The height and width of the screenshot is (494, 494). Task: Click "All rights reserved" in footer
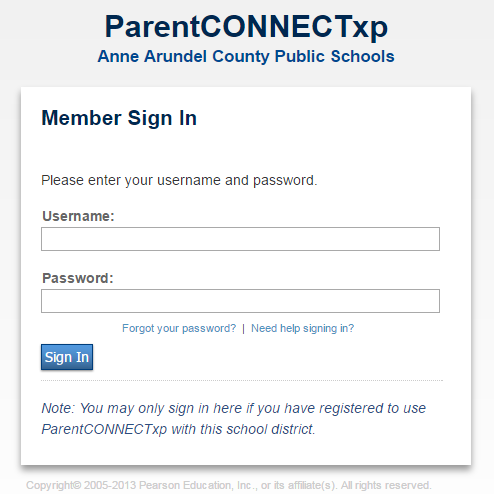(x=386, y=485)
